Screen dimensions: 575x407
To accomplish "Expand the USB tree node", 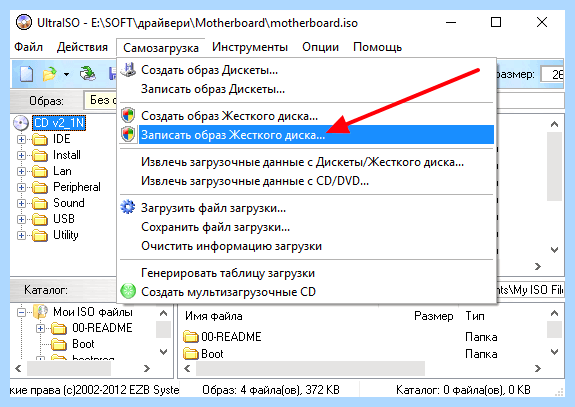I will tap(21, 219).
